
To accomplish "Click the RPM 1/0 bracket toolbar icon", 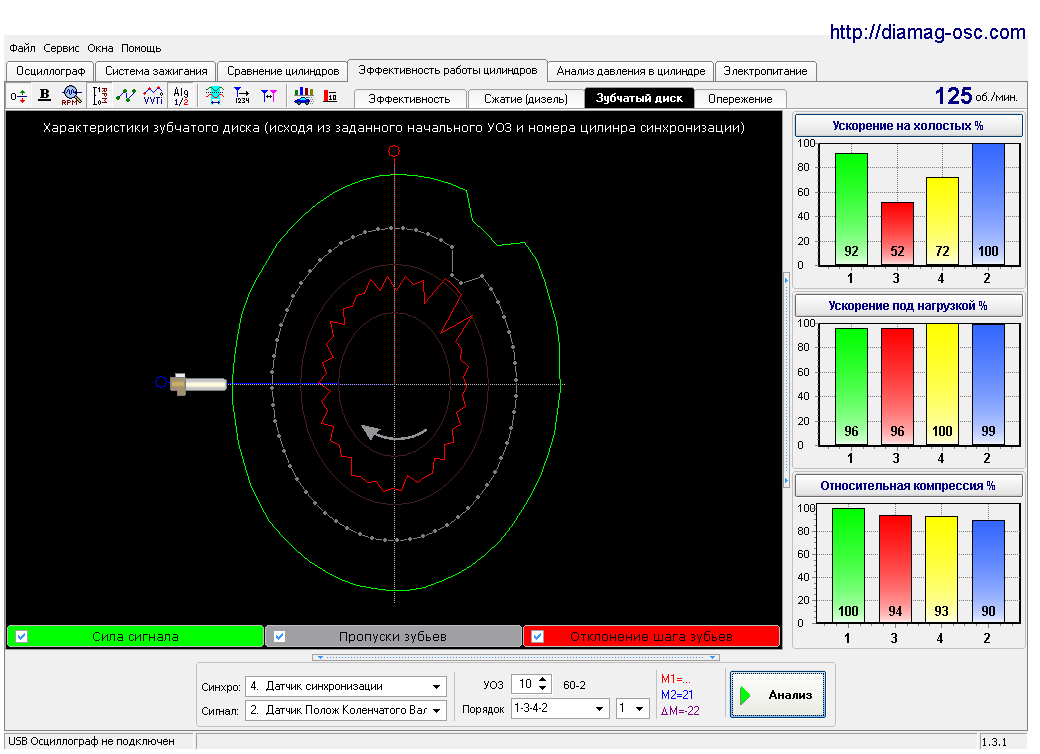I will click(x=99, y=96).
